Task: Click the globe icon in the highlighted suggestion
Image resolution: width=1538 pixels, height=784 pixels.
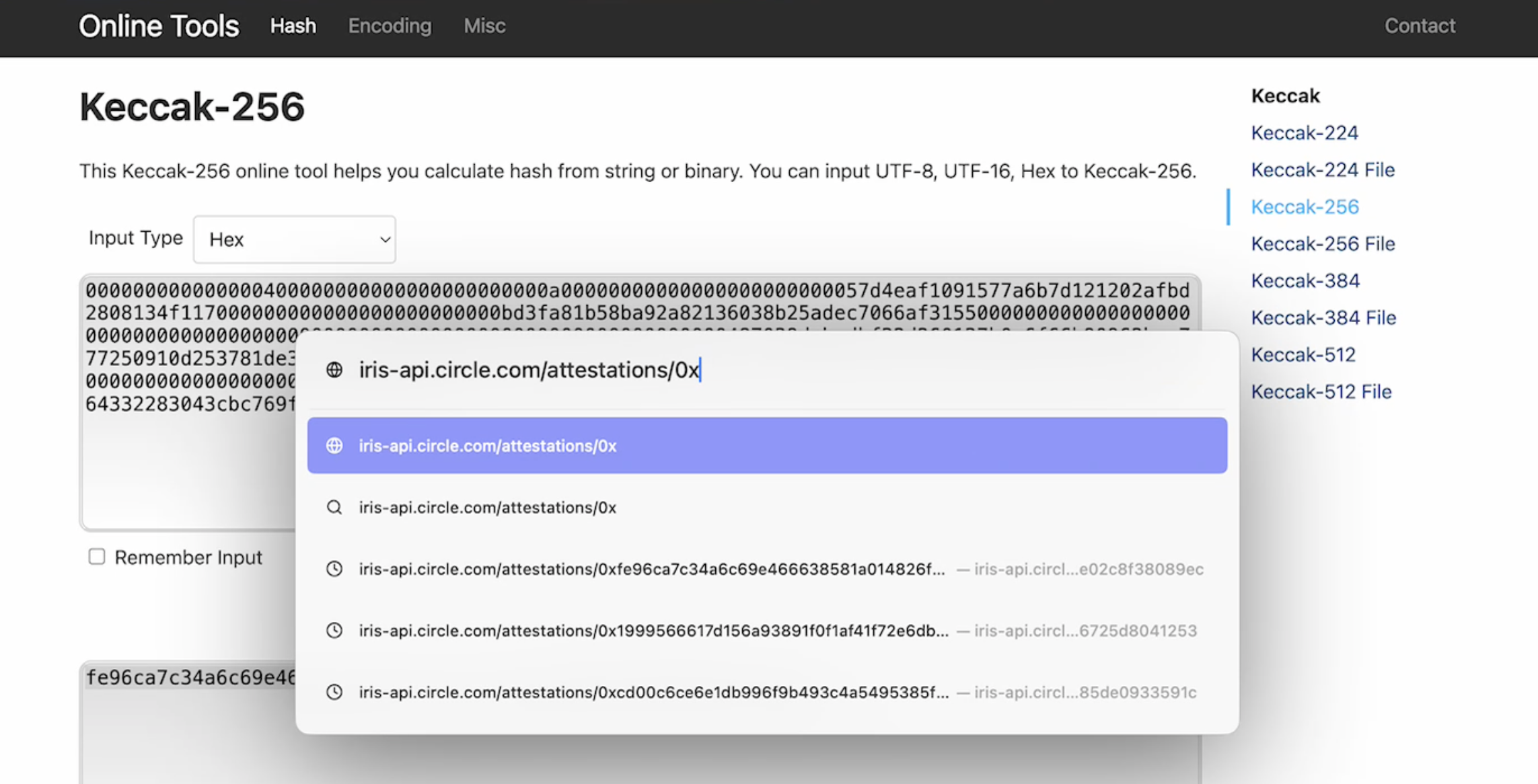Action: [334, 446]
